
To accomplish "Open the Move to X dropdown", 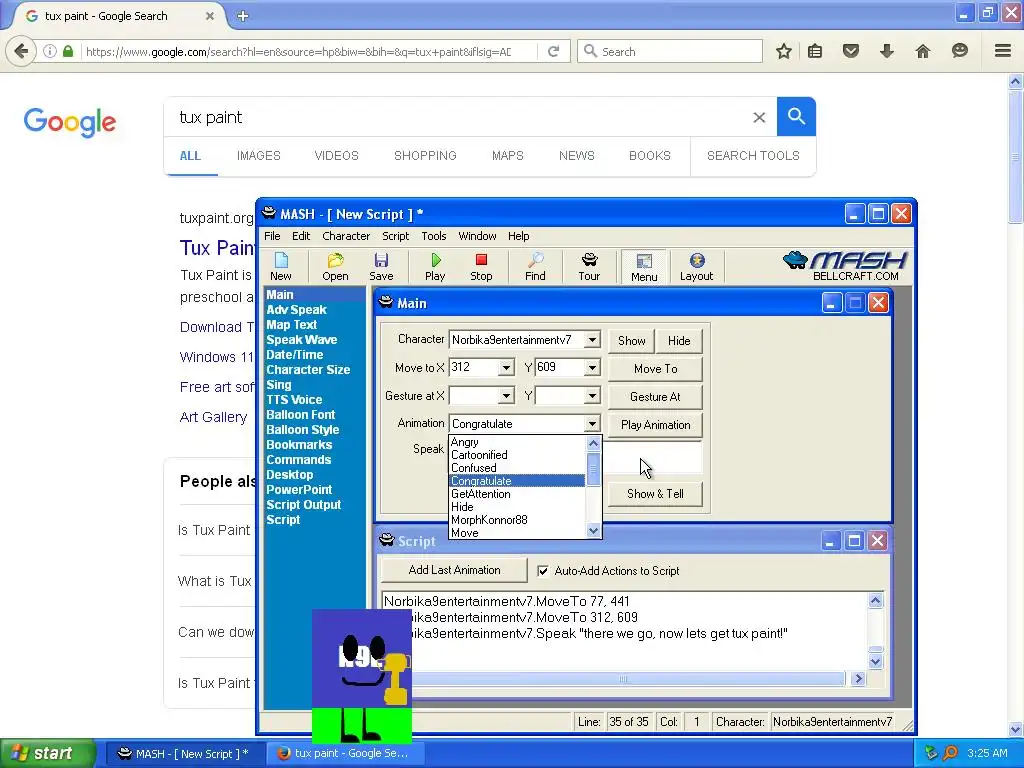I will point(506,368).
